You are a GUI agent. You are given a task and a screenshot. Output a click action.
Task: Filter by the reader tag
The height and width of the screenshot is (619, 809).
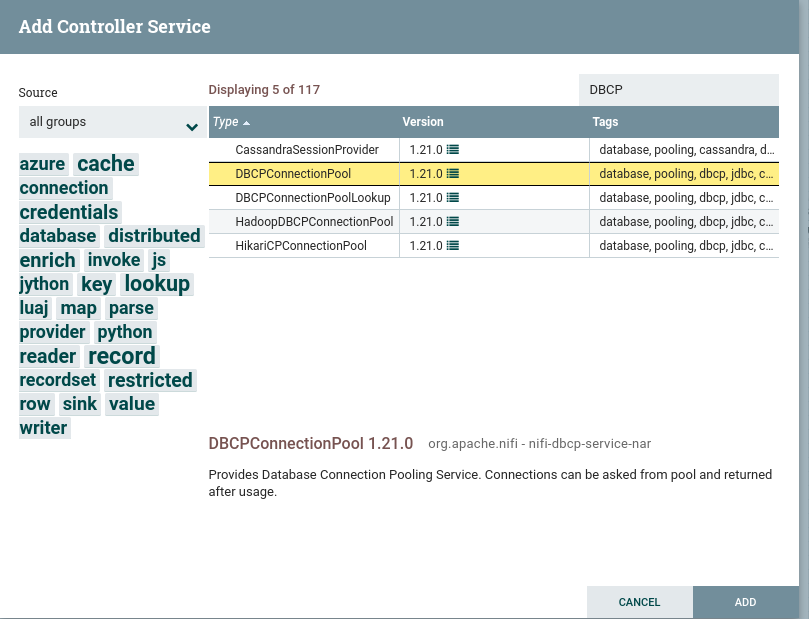(48, 356)
